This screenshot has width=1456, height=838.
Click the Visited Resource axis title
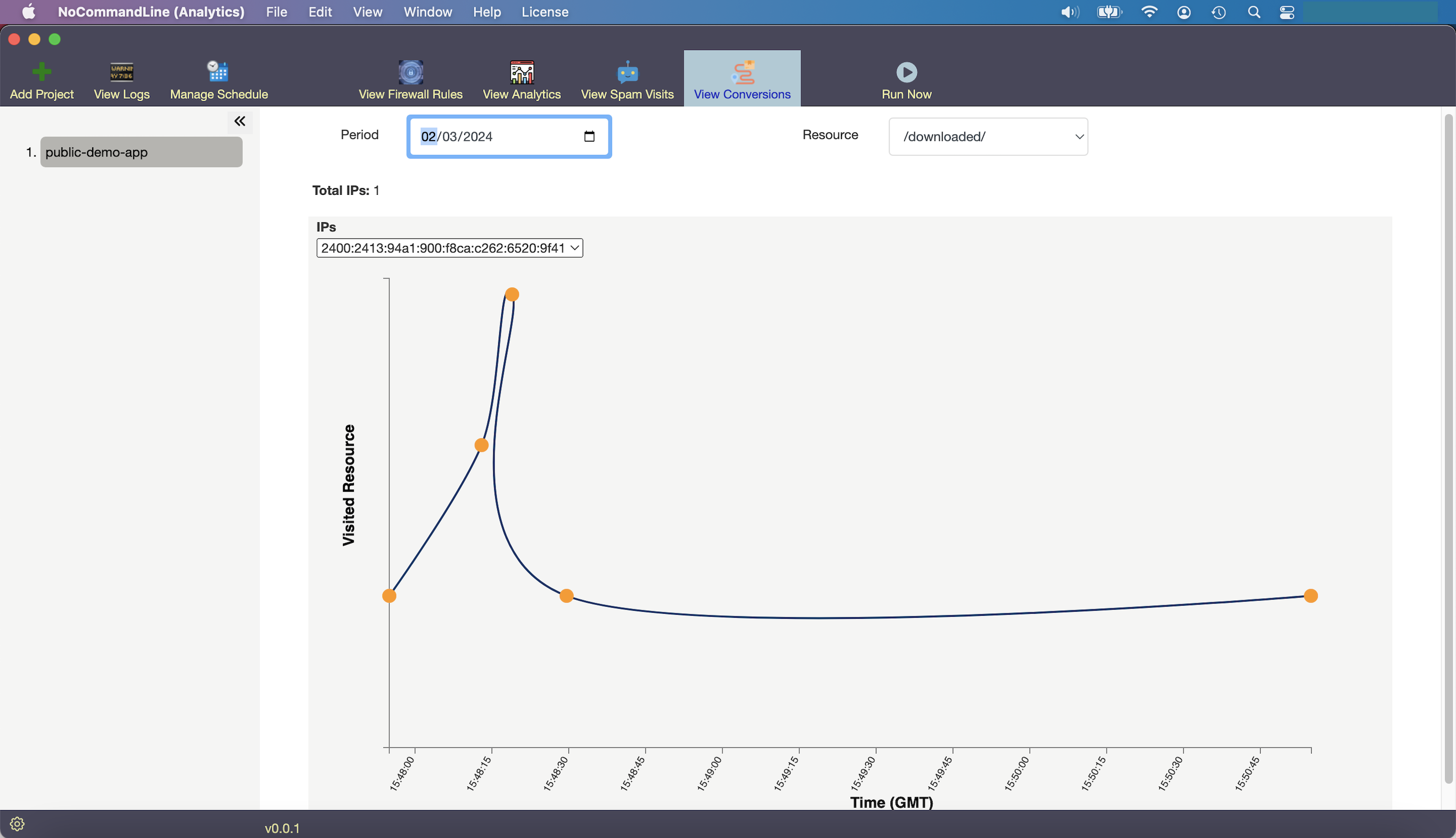pyautogui.click(x=349, y=485)
